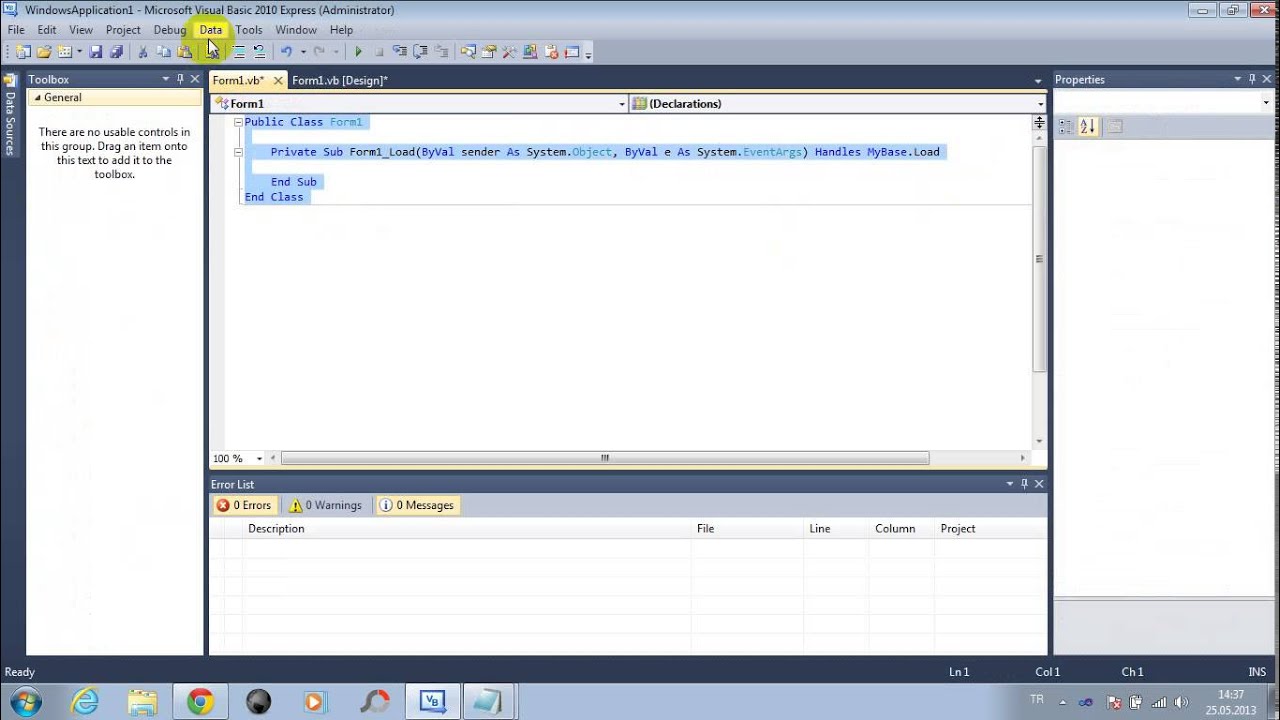Collapse the Public Class Form1 outline node

pos(238,122)
